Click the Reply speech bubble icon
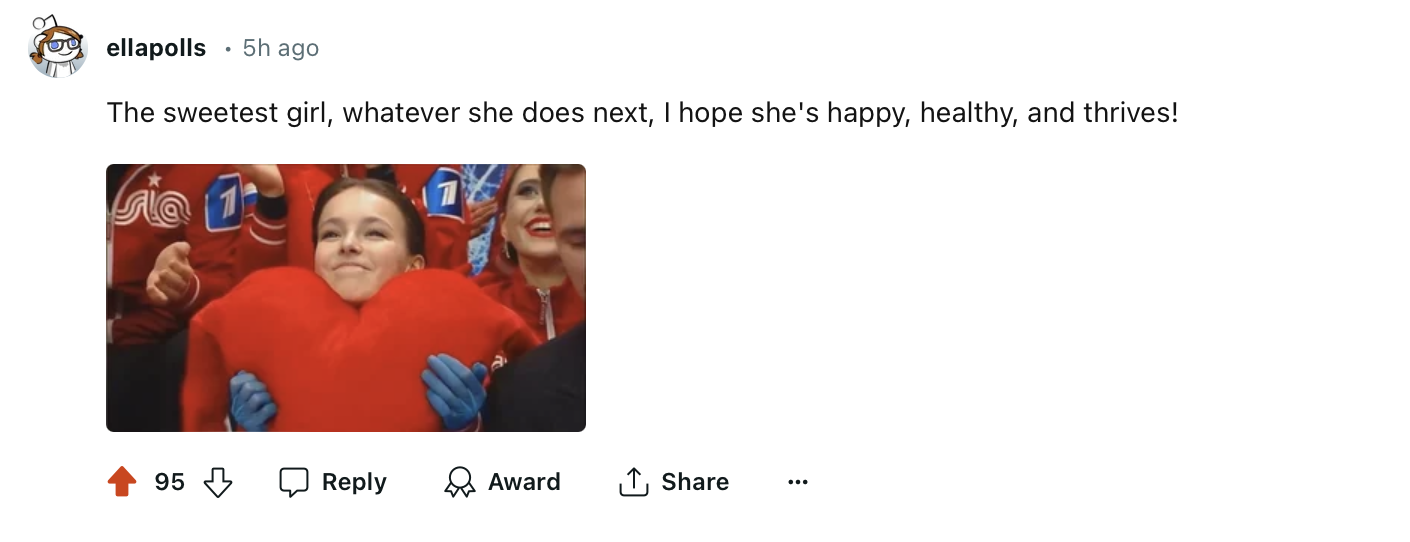This screenshot has width=1410, height=542. 294,482
